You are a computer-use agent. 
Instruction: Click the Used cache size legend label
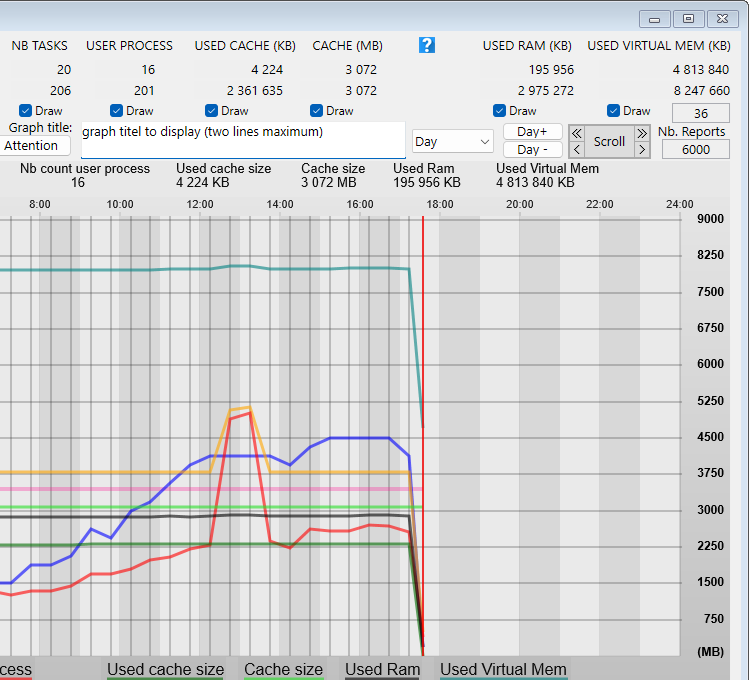165,670
